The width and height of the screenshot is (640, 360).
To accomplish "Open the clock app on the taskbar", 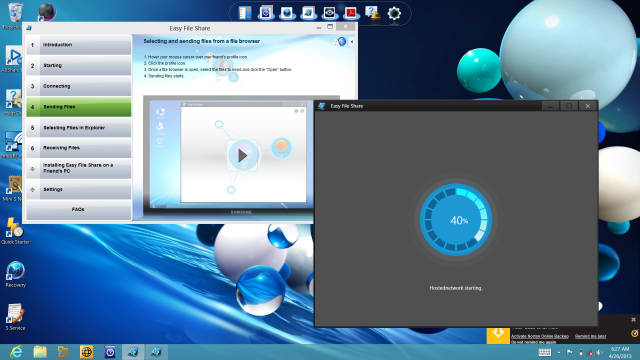I will tap(109, 352).
